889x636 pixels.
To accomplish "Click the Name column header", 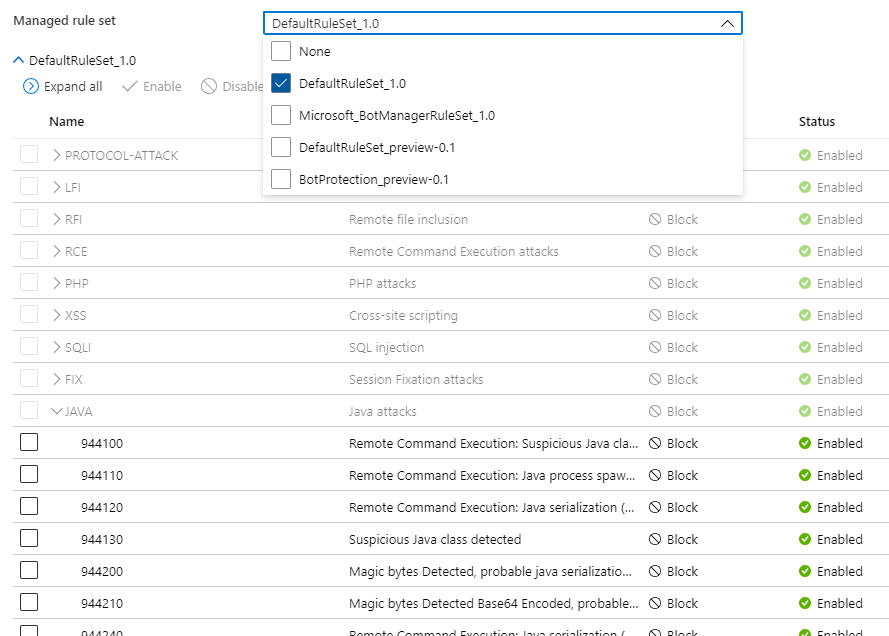I will (x=66, y=121).
